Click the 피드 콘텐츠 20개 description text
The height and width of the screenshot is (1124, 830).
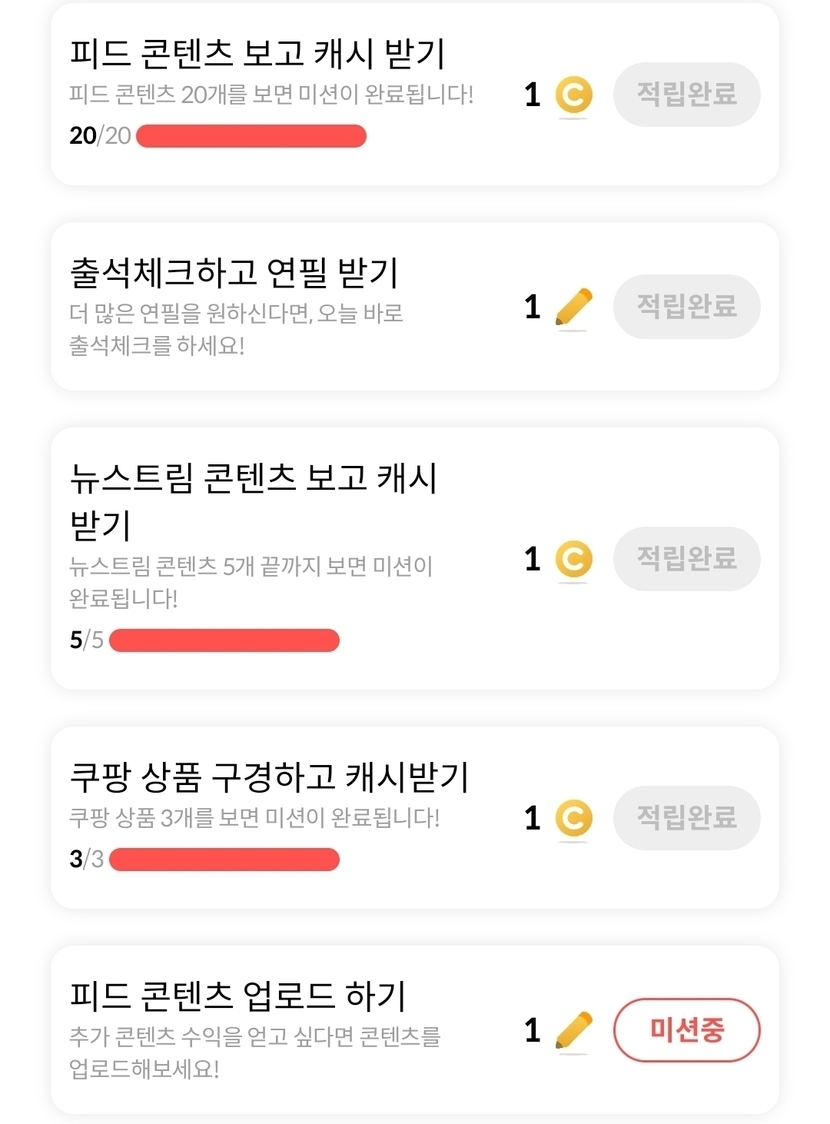coord(271,95)
